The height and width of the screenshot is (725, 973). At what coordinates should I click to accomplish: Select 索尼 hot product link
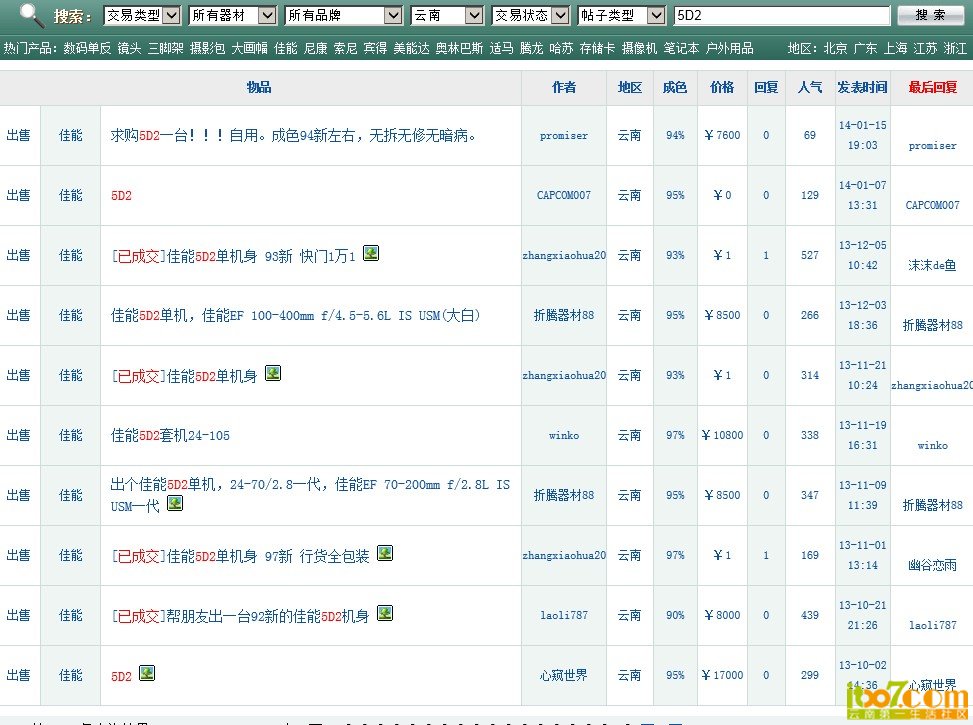346,48
